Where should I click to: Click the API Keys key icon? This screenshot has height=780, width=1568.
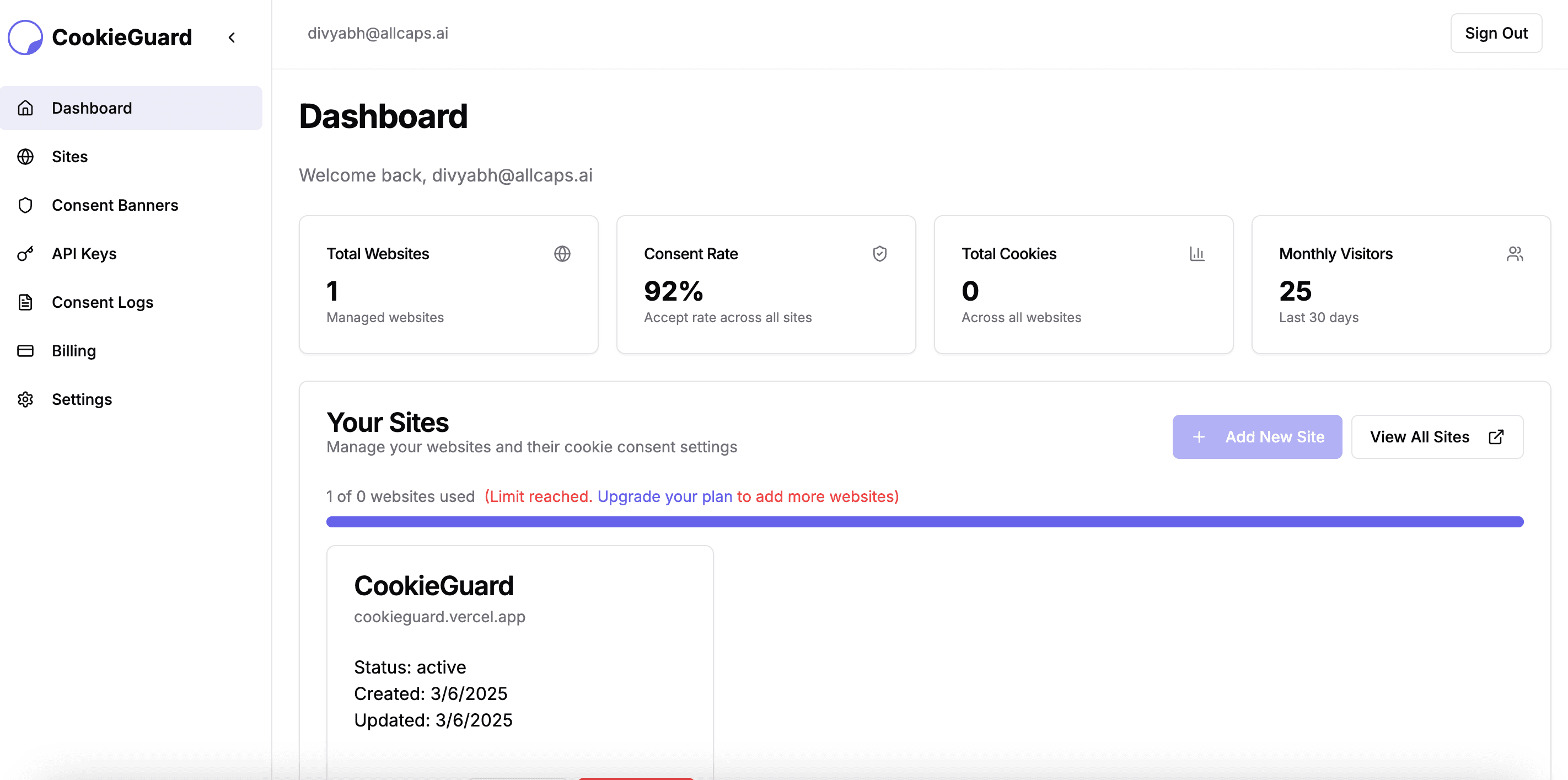pyautogui.click(x=25, y=254)
